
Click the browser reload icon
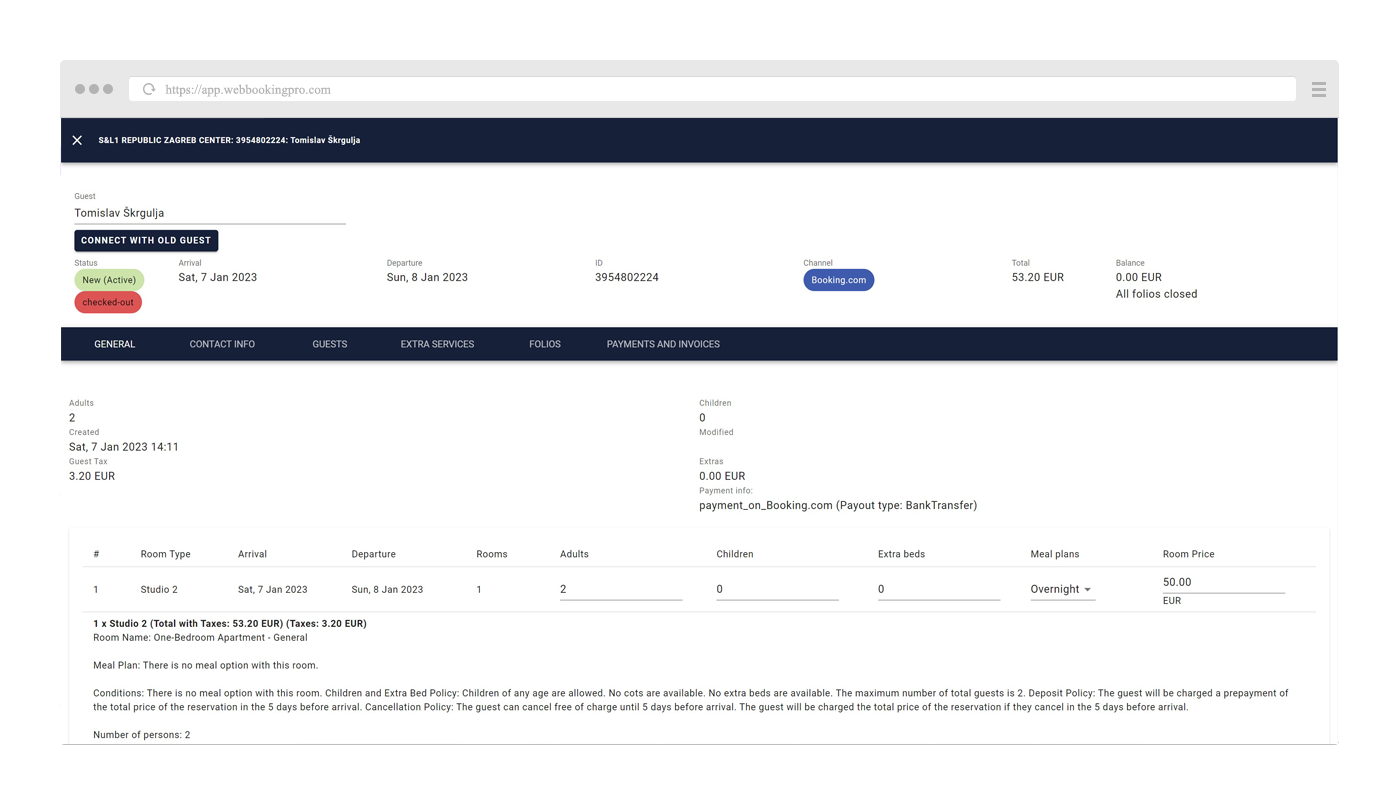(x=149, y=89)
